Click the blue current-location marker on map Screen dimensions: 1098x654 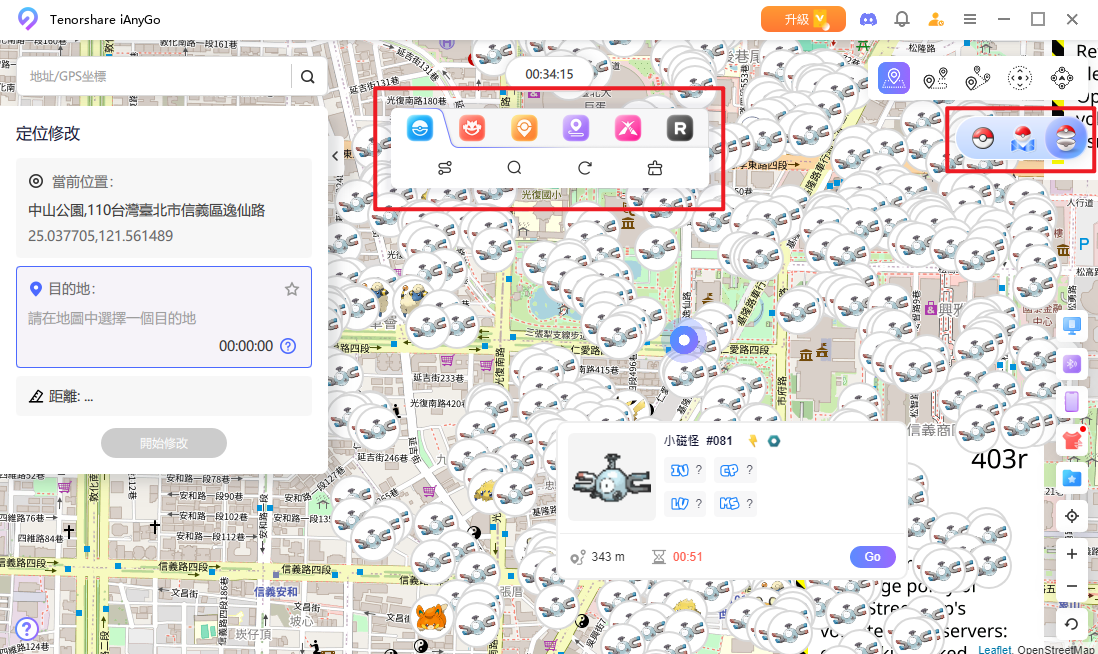tap(684, 341)
